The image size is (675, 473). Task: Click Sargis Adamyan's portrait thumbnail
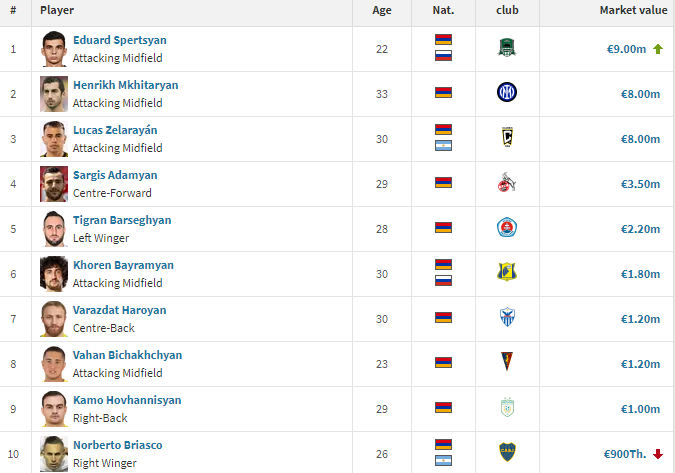coord(54,183)
